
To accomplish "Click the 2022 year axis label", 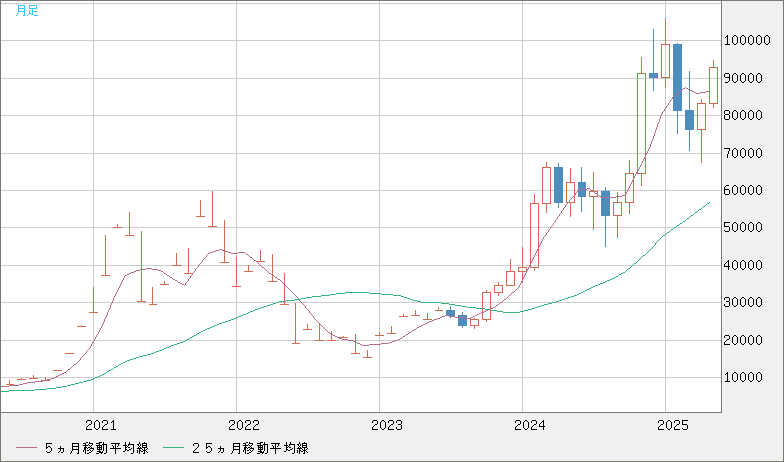I will coord(244,426).
